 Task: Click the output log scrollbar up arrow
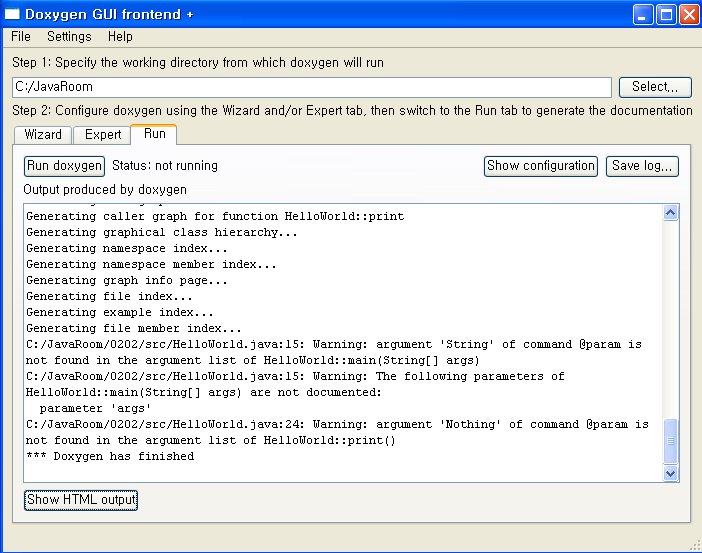point(670,213)
